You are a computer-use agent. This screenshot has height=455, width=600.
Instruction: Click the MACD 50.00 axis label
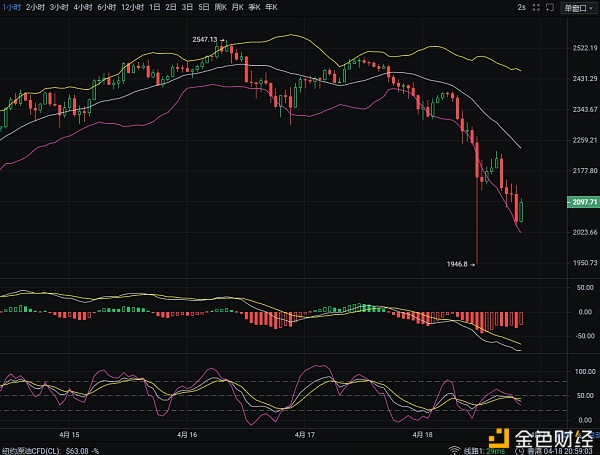pyautogui.click(x=585, y=287)
